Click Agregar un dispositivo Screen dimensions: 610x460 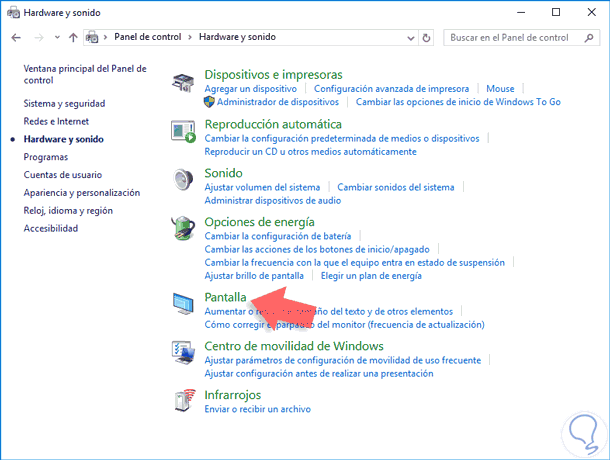click(251, 89)
